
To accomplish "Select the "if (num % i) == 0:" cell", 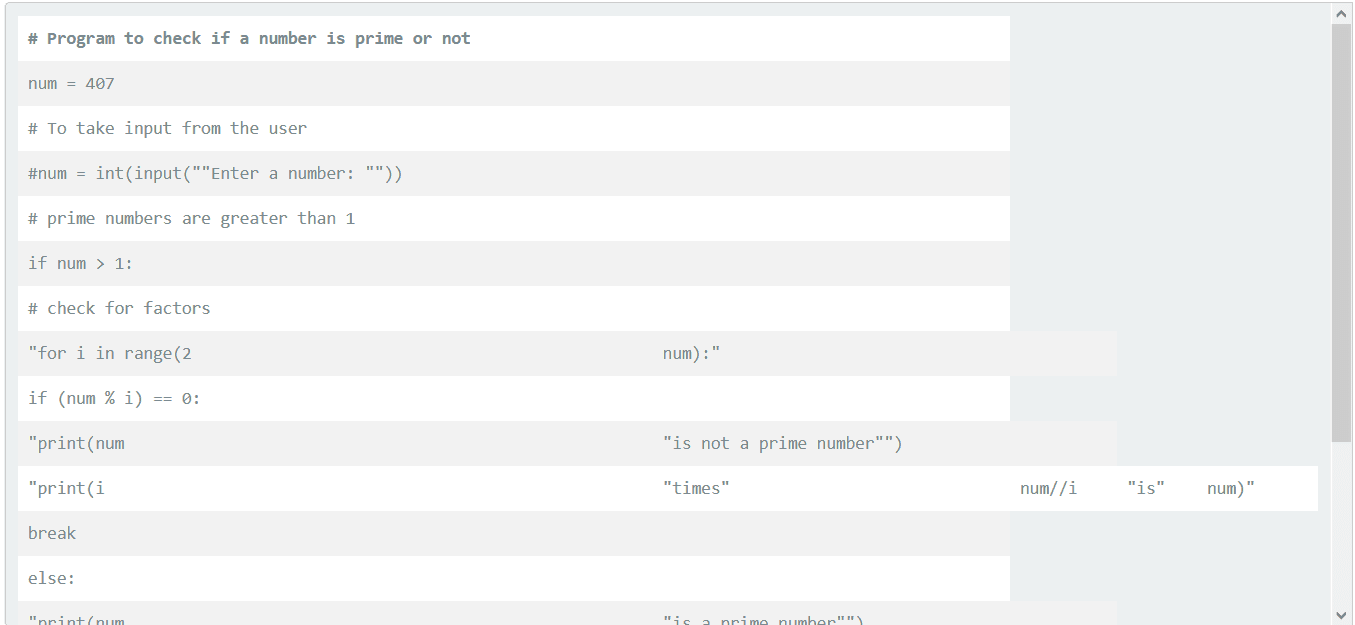I will (x=114, y=399).
